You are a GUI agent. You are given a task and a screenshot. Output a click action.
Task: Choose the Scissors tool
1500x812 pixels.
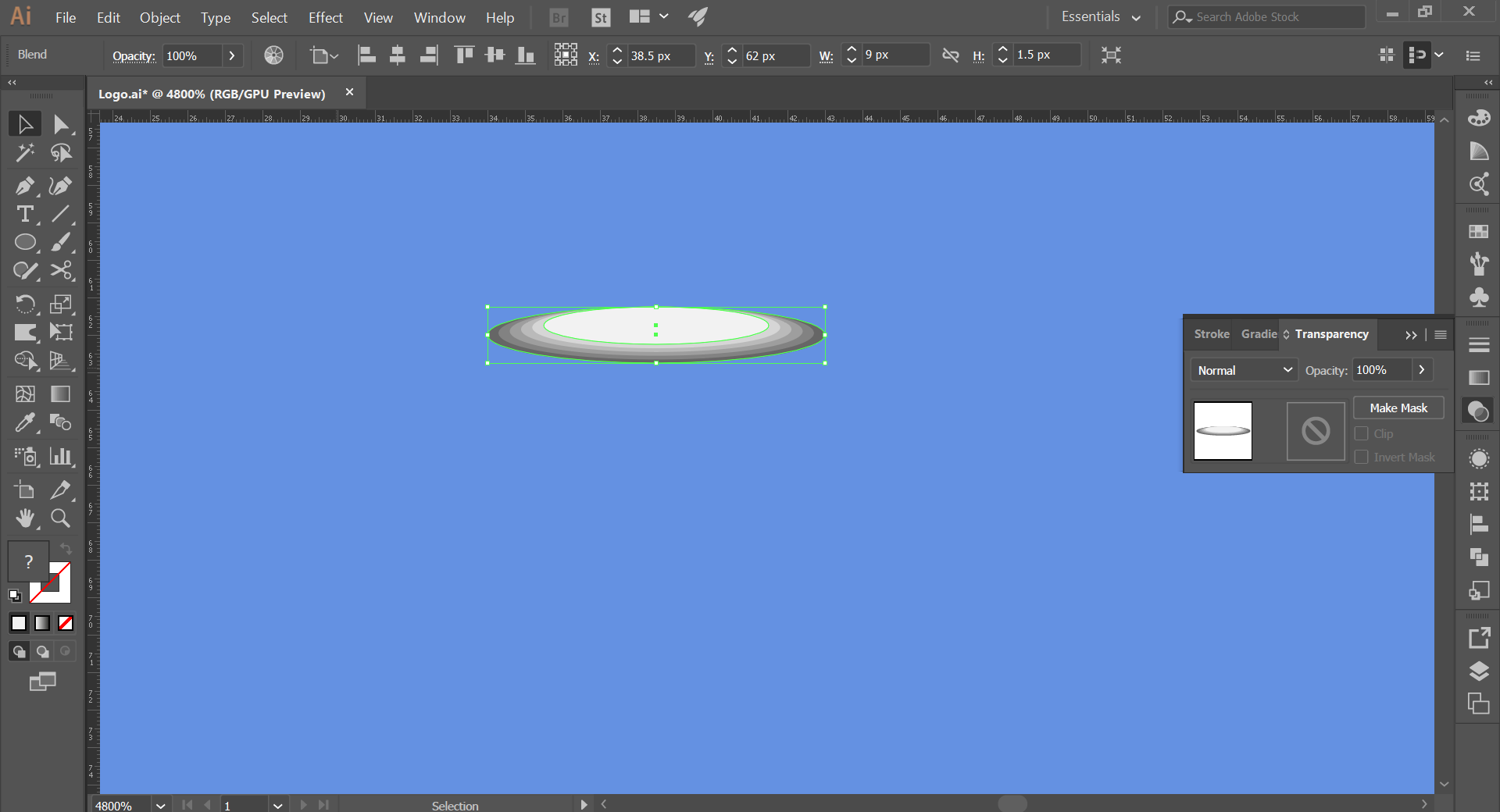(61, 270)
